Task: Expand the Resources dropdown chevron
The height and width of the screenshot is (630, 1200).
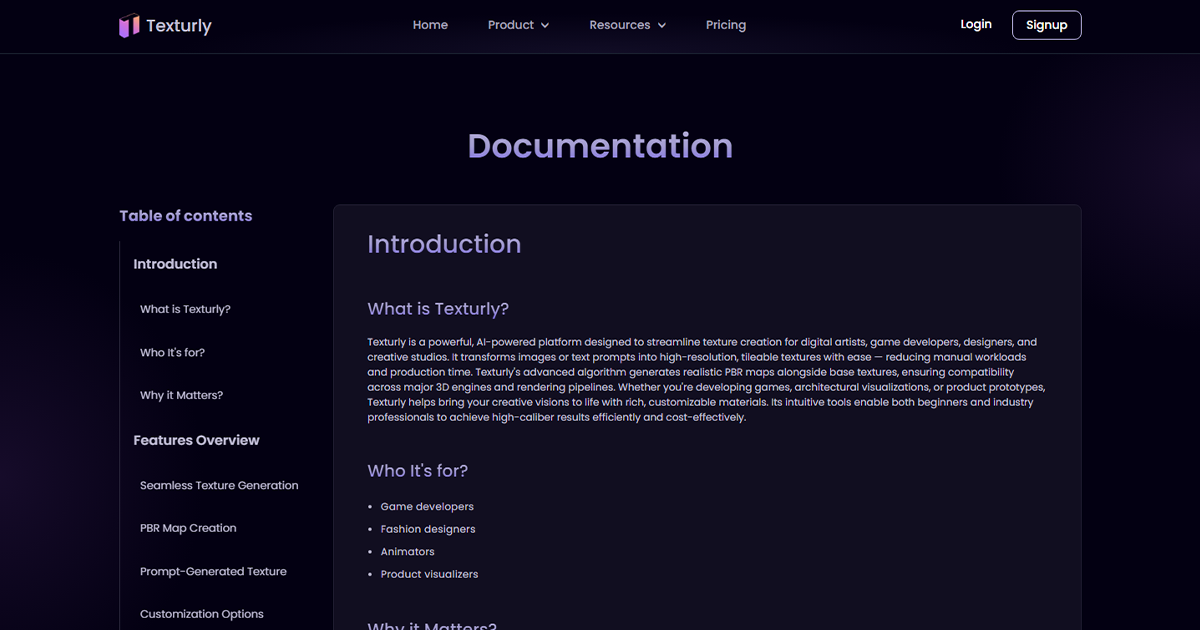Action: coord(661,26)
